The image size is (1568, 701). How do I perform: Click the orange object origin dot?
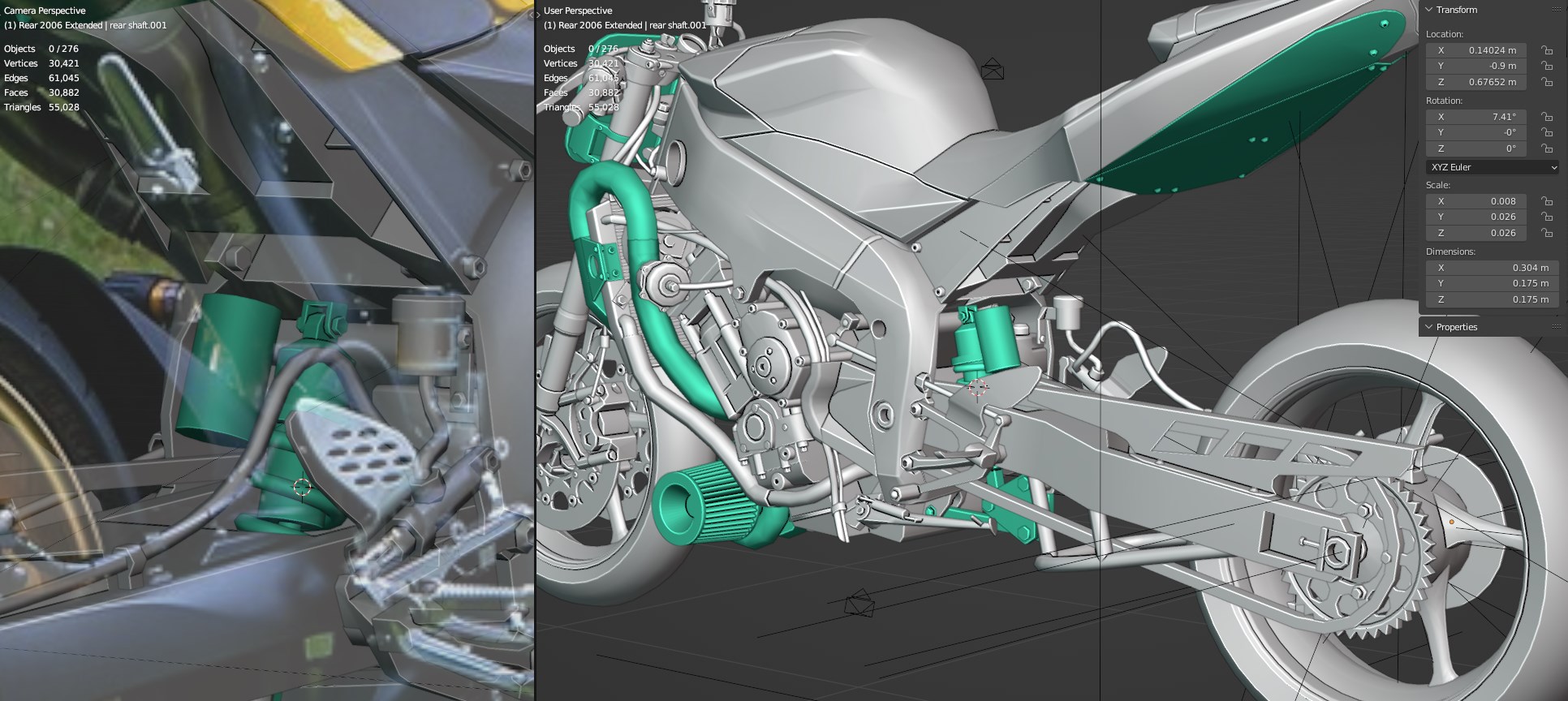coord(1452,522)
